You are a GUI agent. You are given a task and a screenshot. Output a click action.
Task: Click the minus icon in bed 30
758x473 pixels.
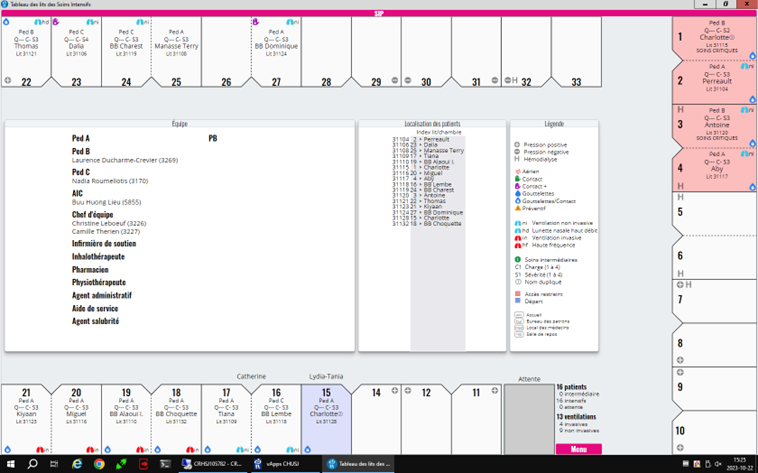pos(410,81)
